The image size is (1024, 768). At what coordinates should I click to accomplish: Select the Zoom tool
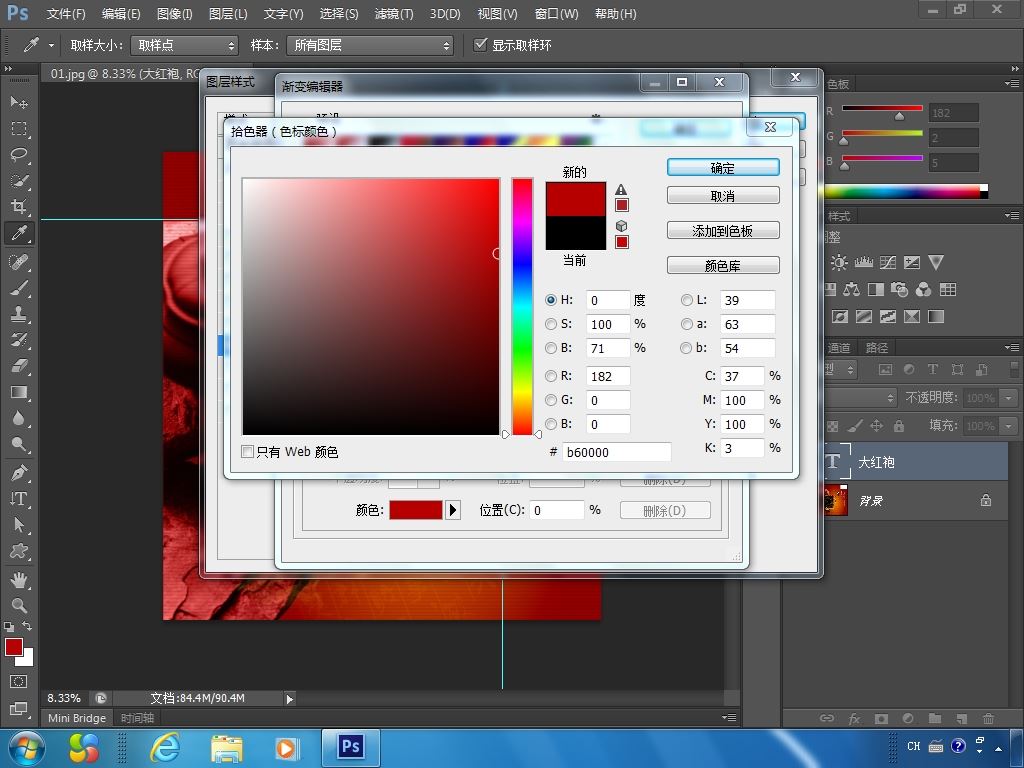click(x=19, y=605)
